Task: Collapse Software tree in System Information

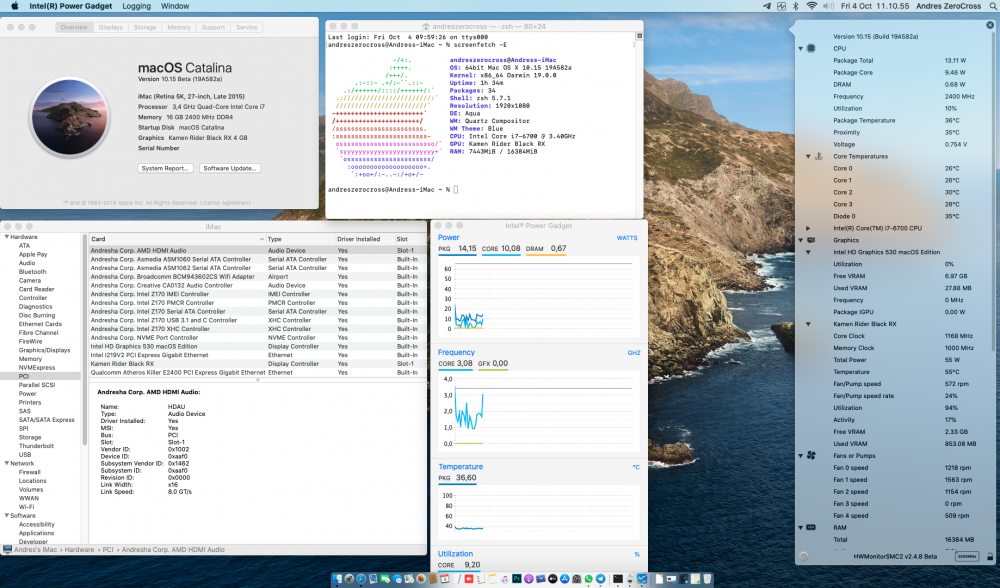Action: [7, 516]
